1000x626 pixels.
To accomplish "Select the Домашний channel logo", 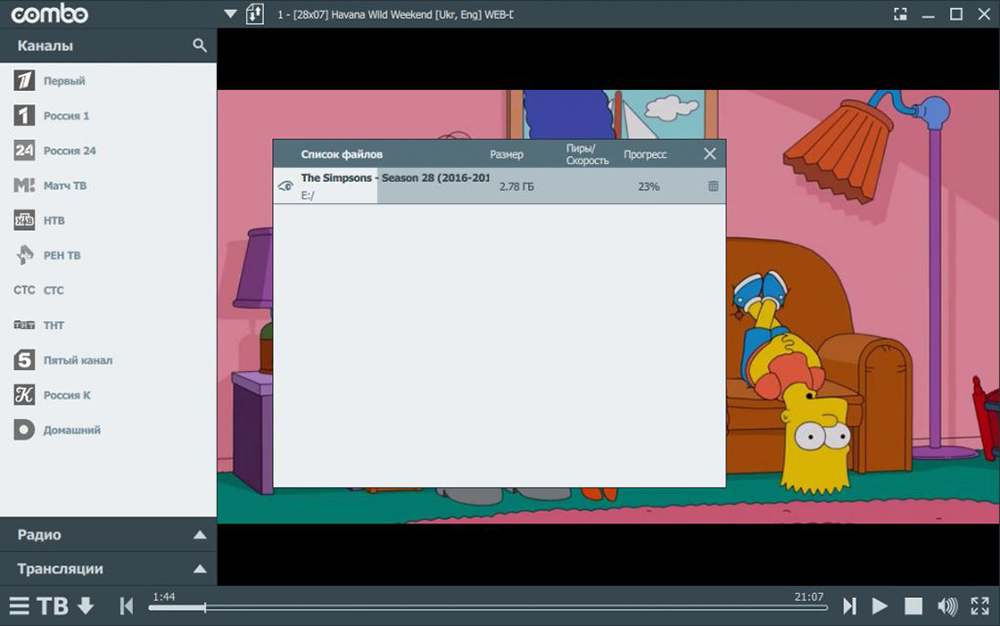I will [x=24, y=430].
